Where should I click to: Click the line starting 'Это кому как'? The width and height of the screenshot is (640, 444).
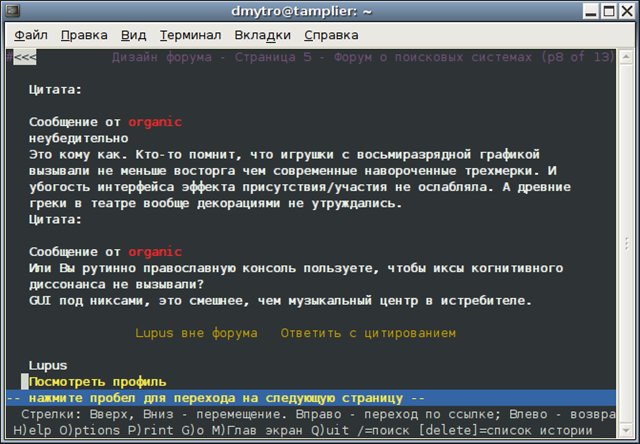284,155
